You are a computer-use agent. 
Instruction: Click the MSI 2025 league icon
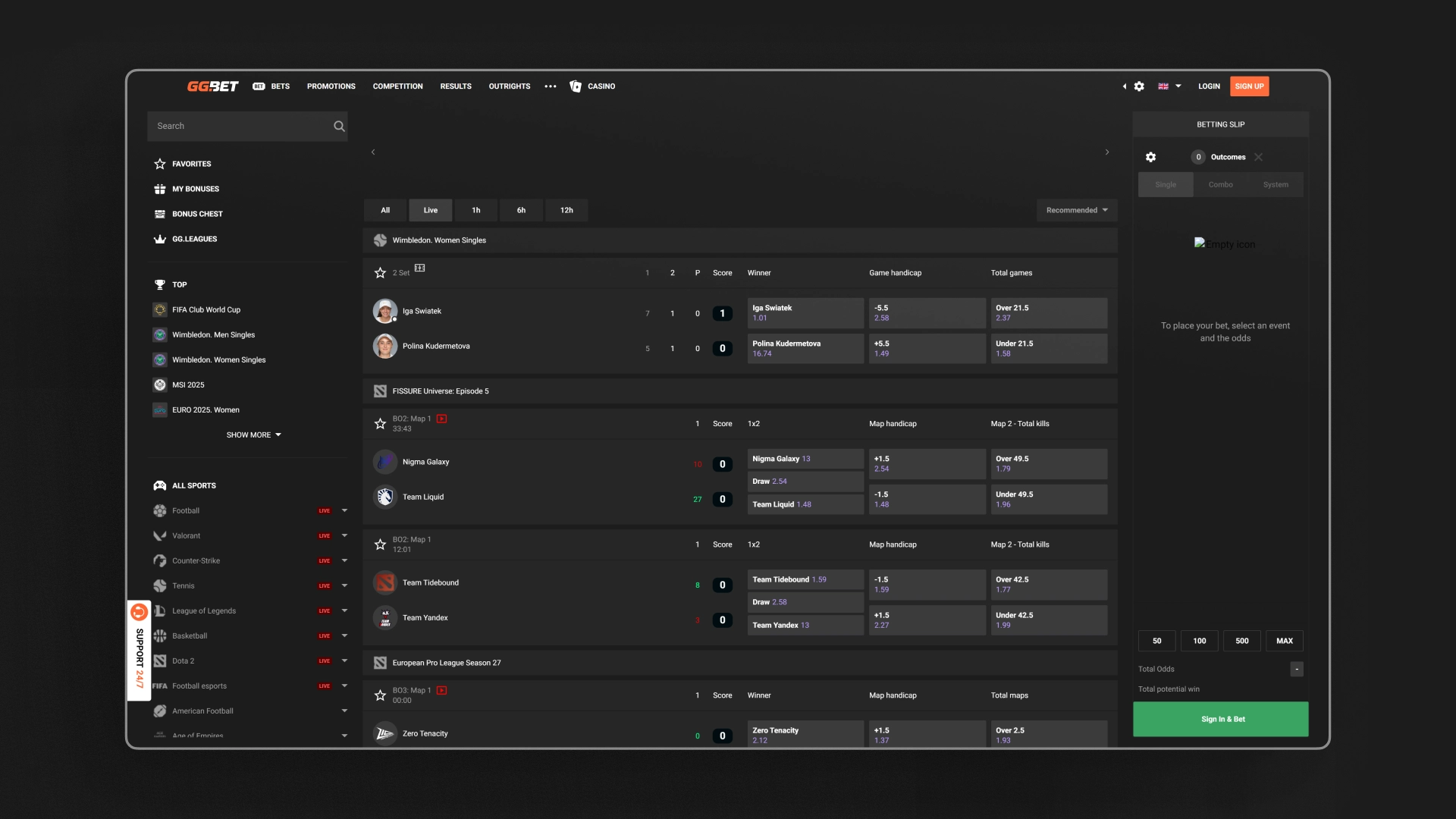click(x=159, y=384)
